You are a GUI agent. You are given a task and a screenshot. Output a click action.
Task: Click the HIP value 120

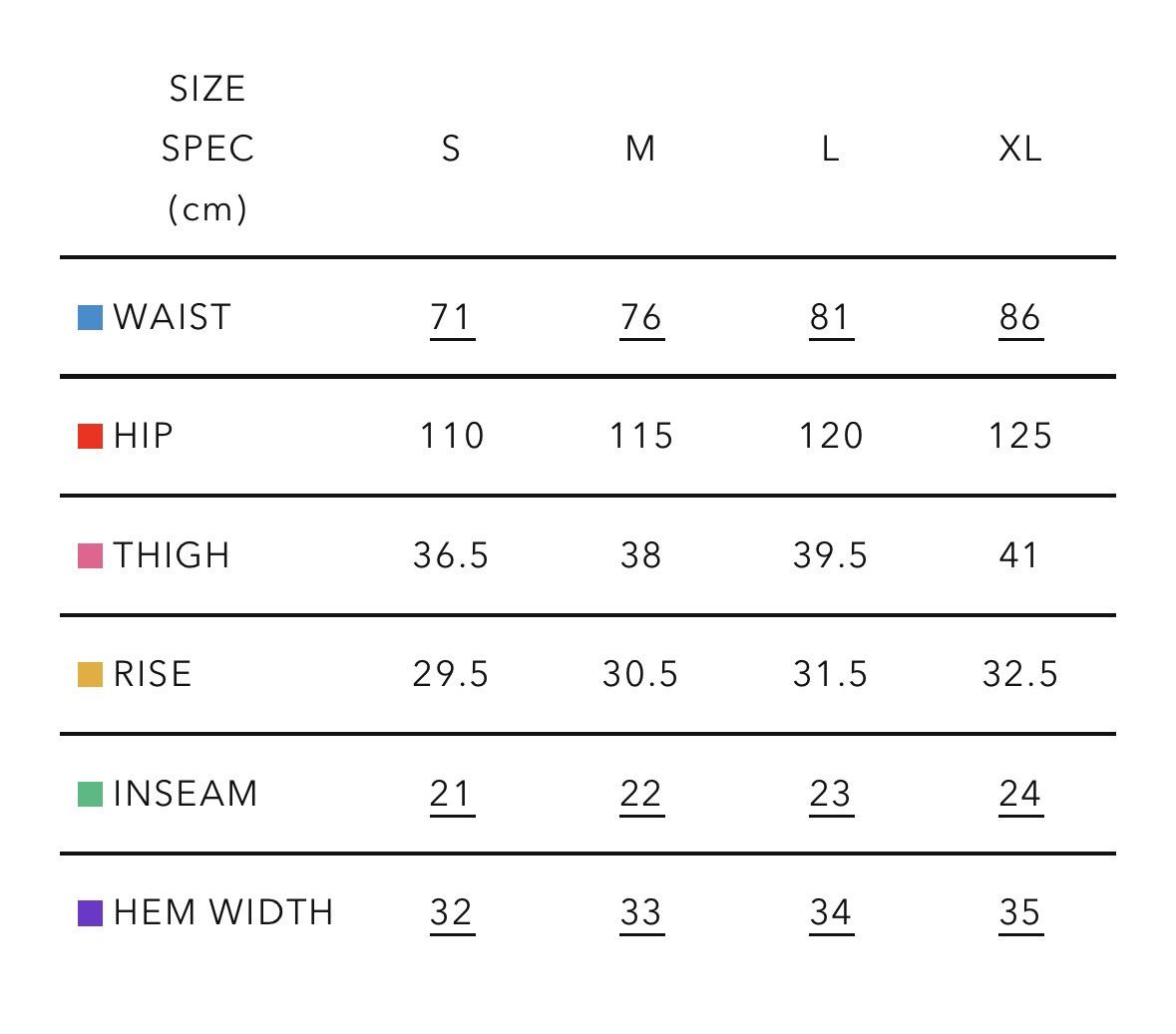[x=831, y=436]
